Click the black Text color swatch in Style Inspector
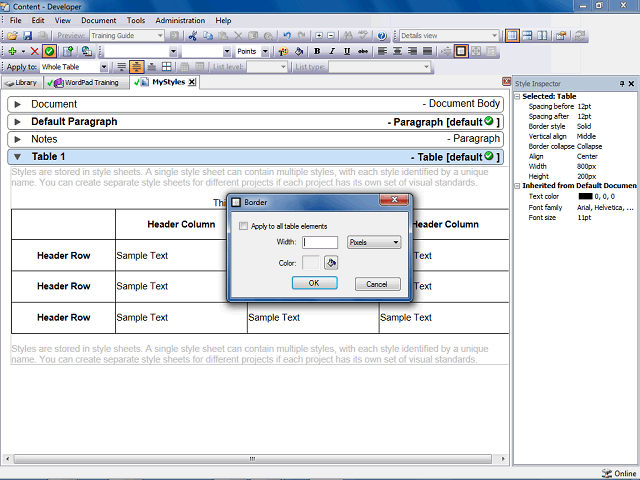 (585, 197)
